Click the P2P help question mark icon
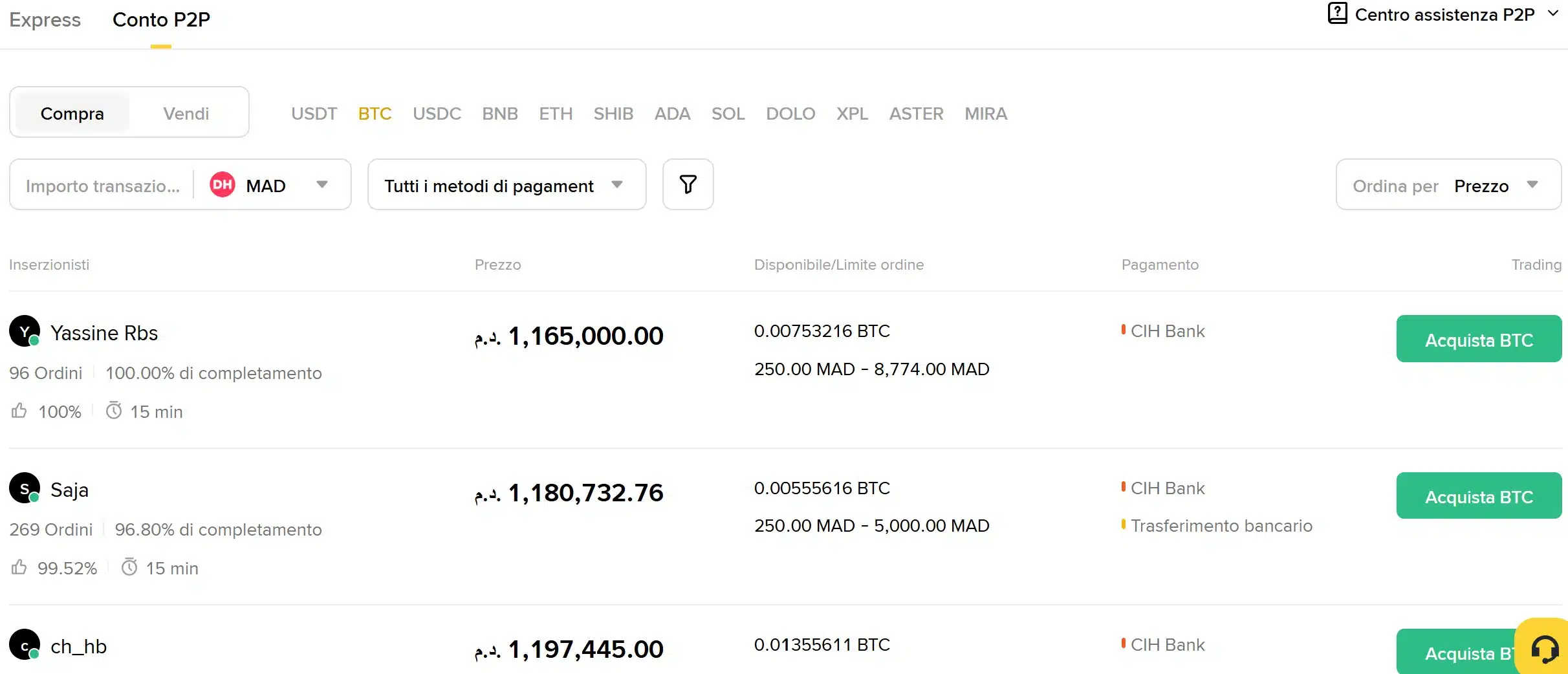The height and width of the screenshot is (674, 1568). (x=1337, y=13)
